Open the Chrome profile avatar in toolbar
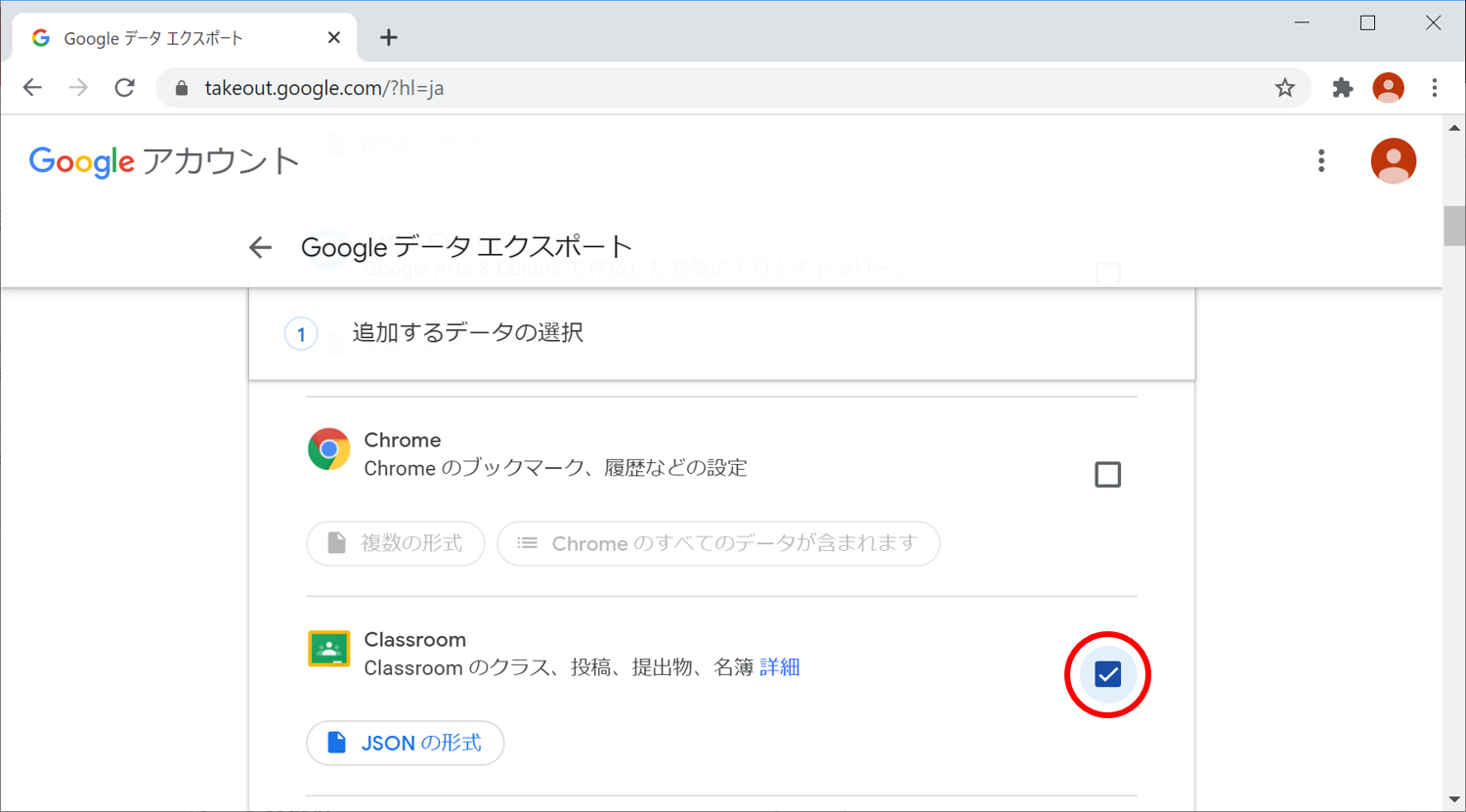The image size is (1466, 812). [x=1388, y=88]
